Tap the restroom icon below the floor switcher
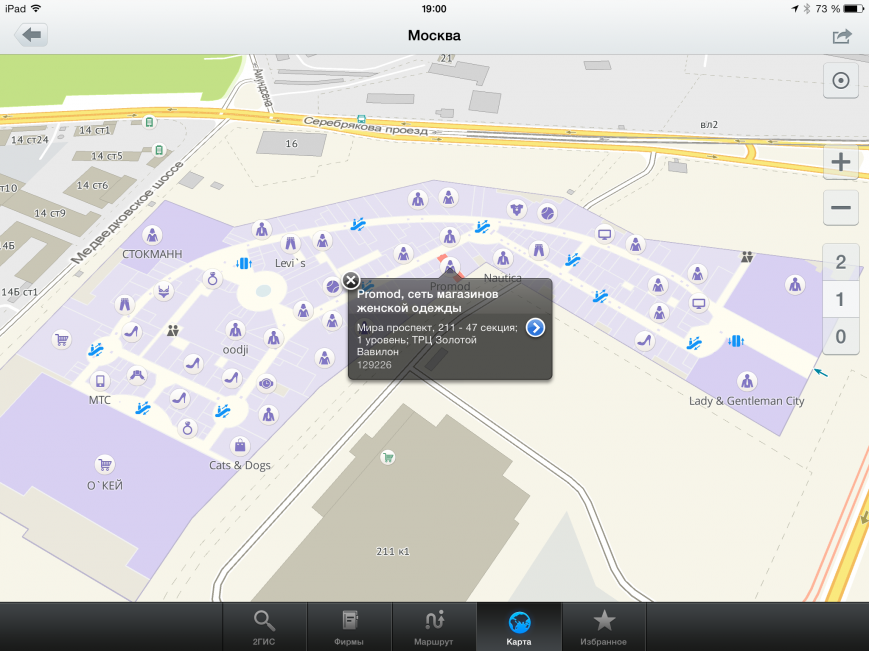The image size is (869, 651). (747, 257)
